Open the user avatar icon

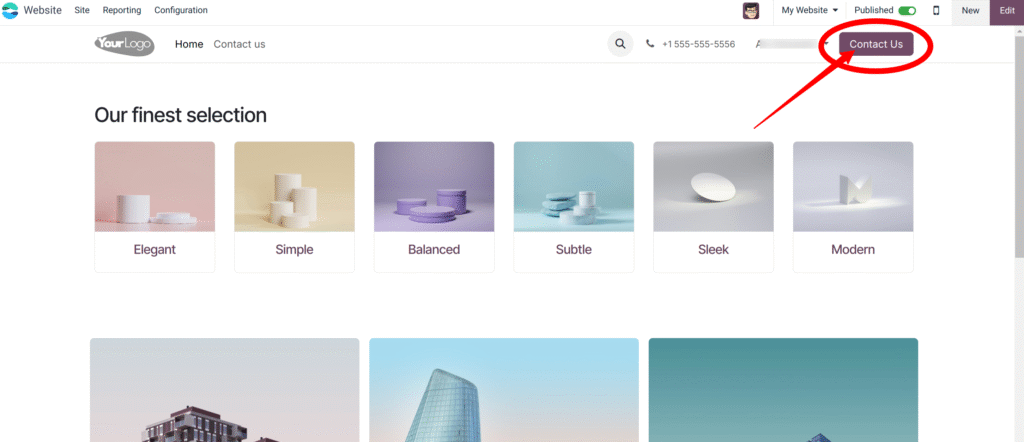(x=751, y=10)
